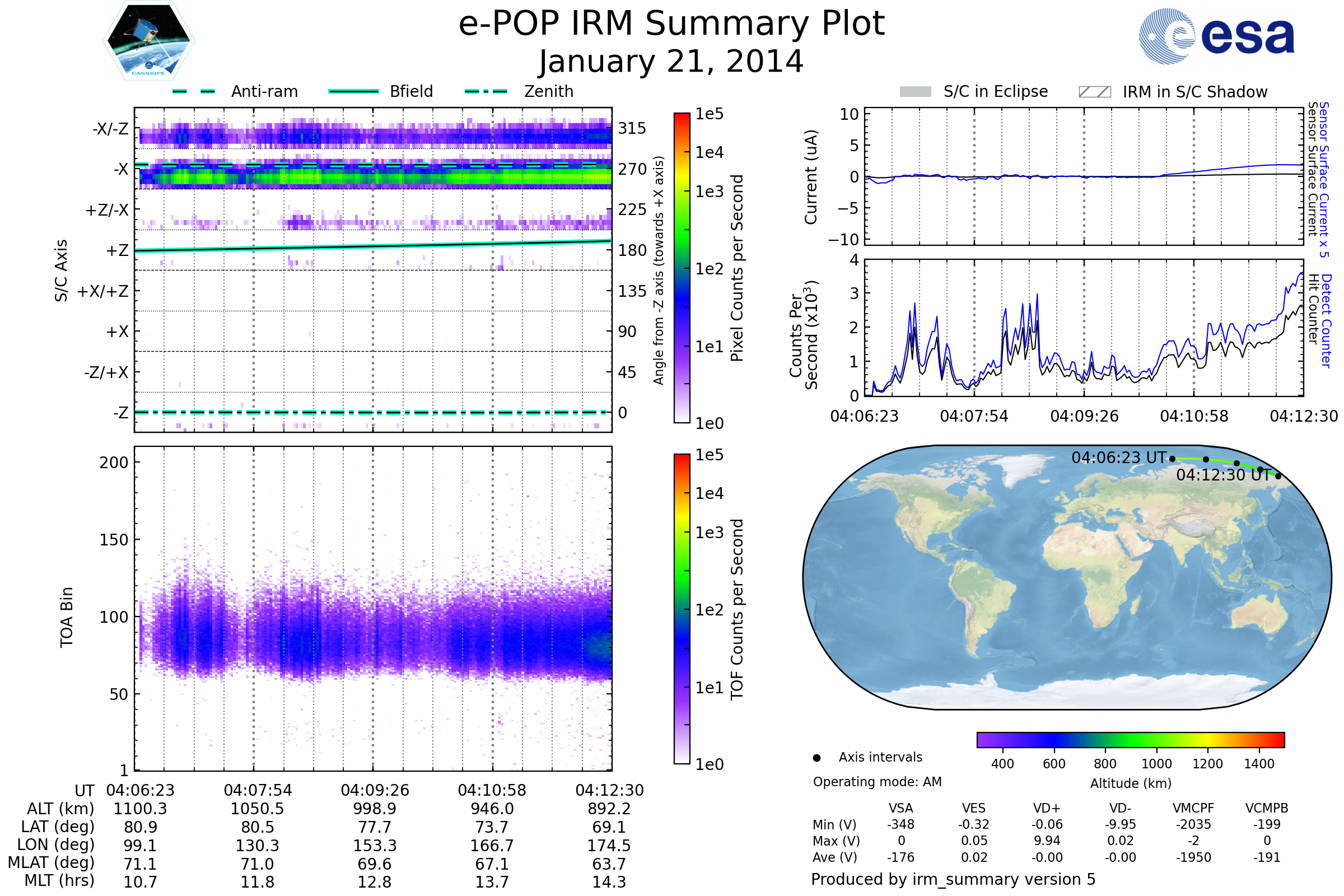This screenshot has width=1344, height=896.
Task: Click the TOF Counts per Second colorbar
Action: tap(682, 609)
